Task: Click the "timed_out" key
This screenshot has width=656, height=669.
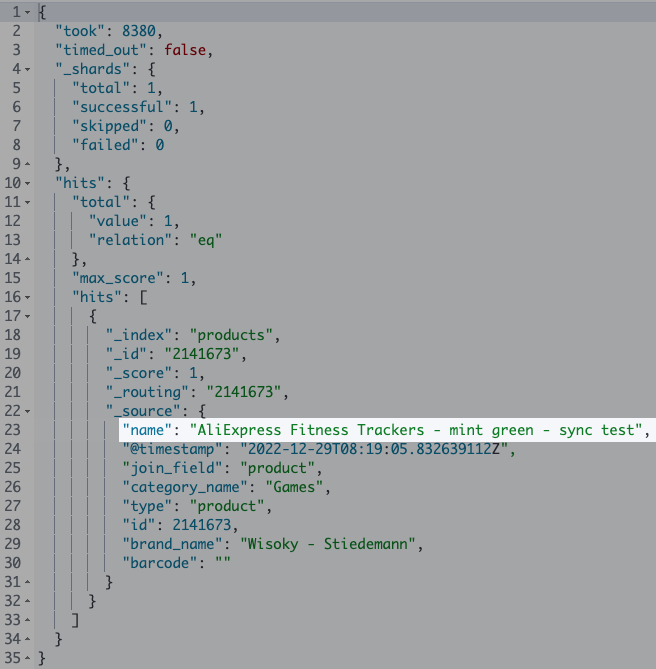Action: [x=101, y=50]
